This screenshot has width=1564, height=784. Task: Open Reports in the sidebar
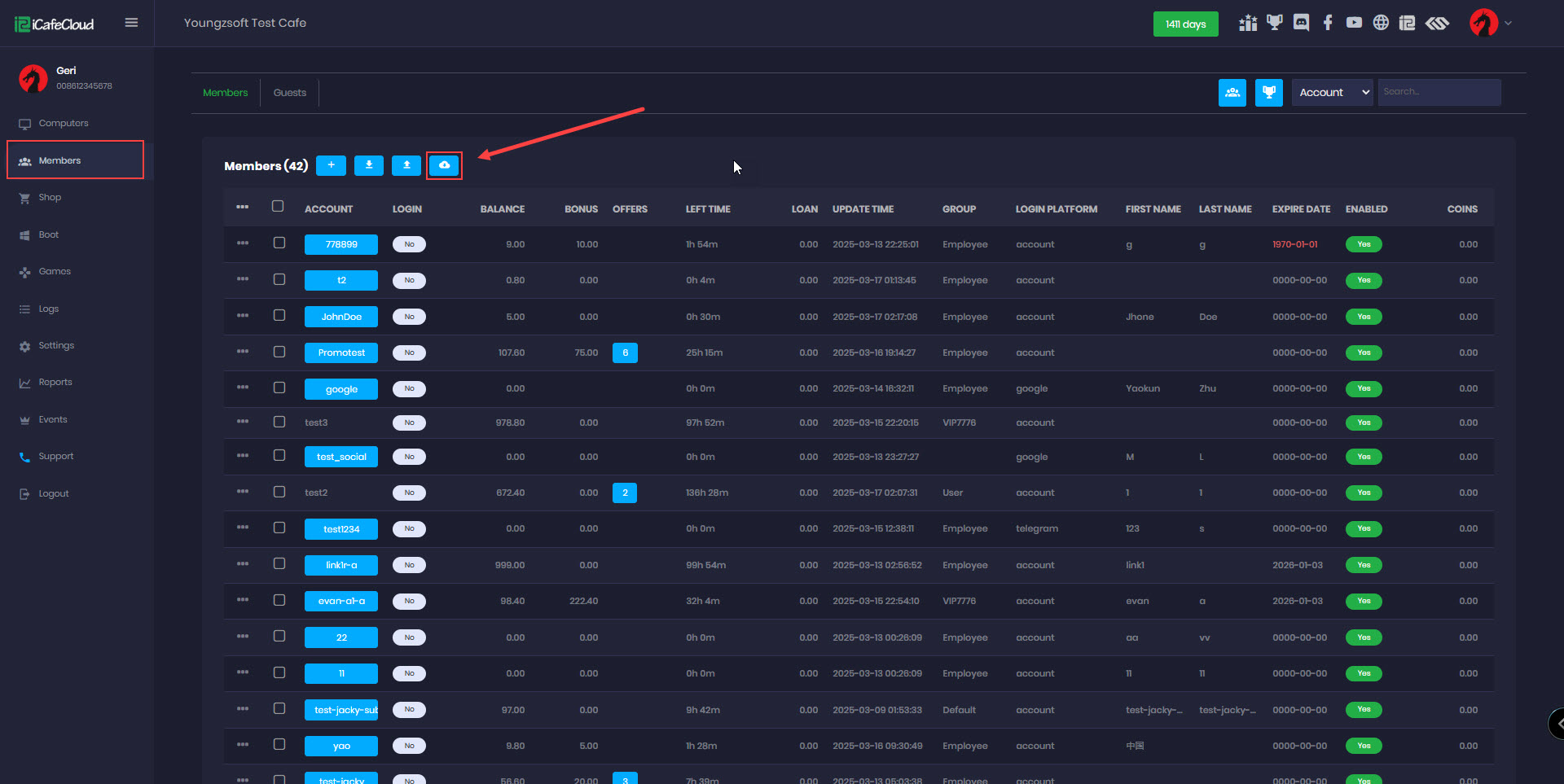(55, 383)
